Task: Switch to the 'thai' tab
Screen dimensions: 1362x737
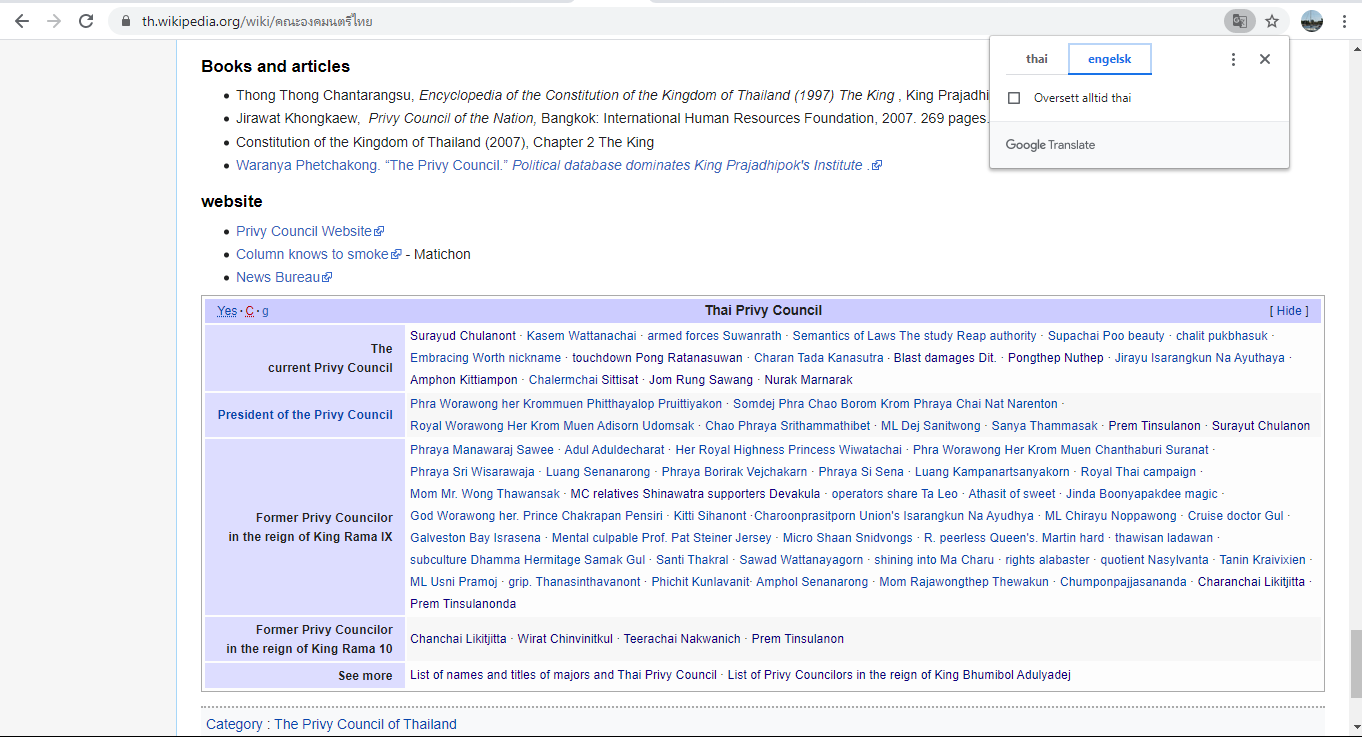Action: pos(1037,59)
